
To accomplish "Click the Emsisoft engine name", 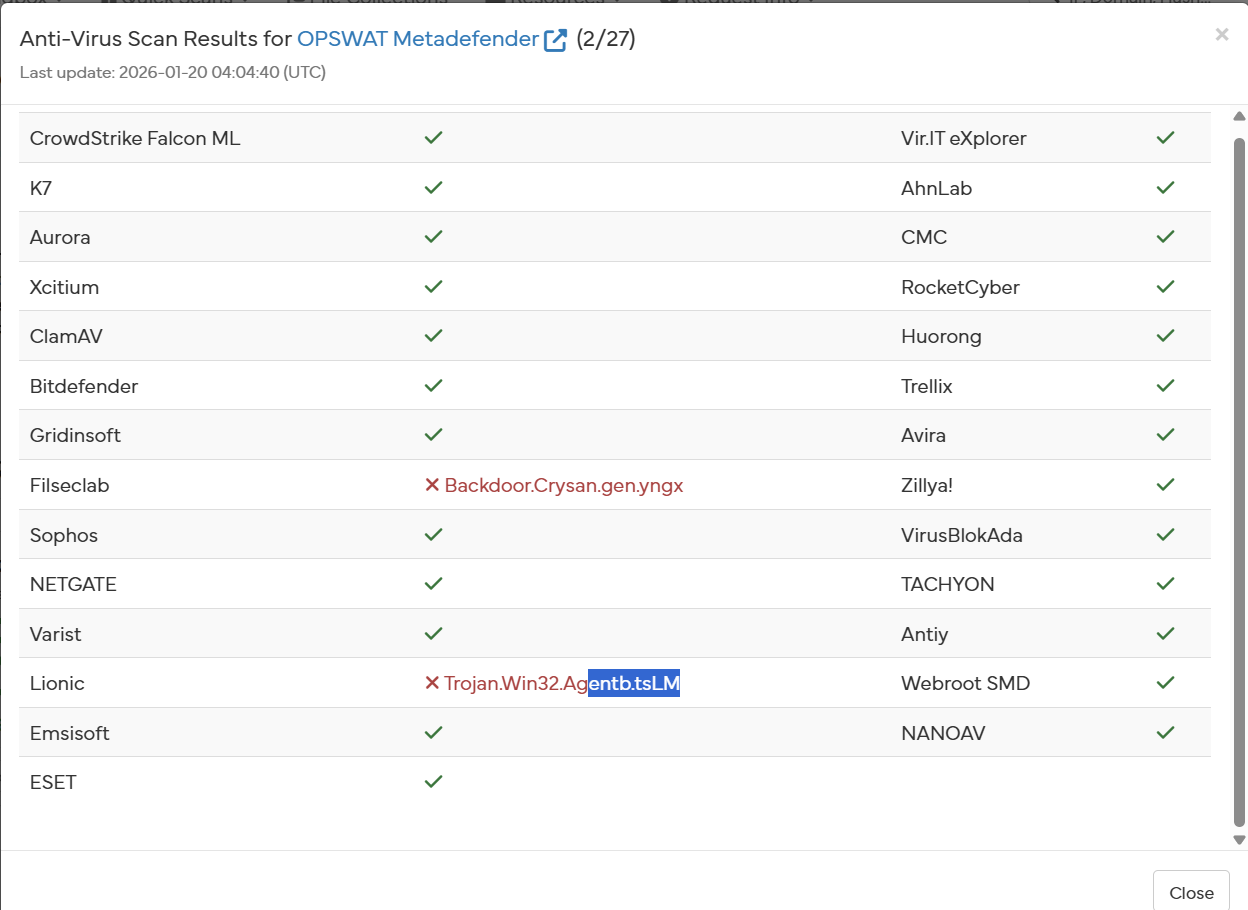I will pyautogui.click(x=70, y=733).
